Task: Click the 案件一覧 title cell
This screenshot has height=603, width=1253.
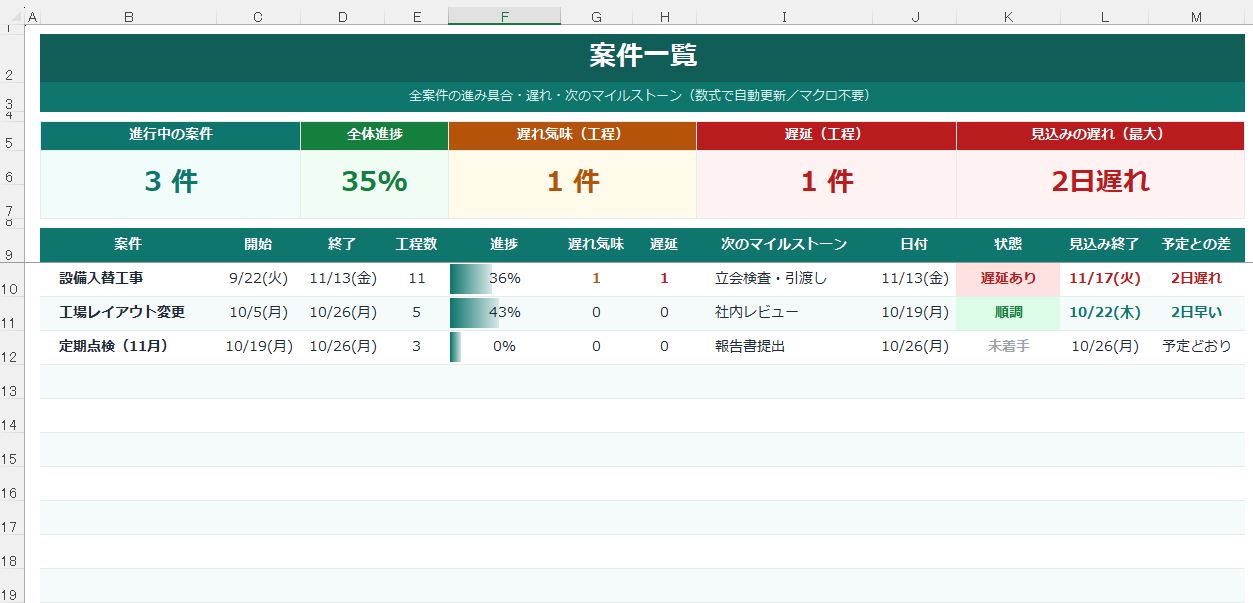Action: coord(643,57)
